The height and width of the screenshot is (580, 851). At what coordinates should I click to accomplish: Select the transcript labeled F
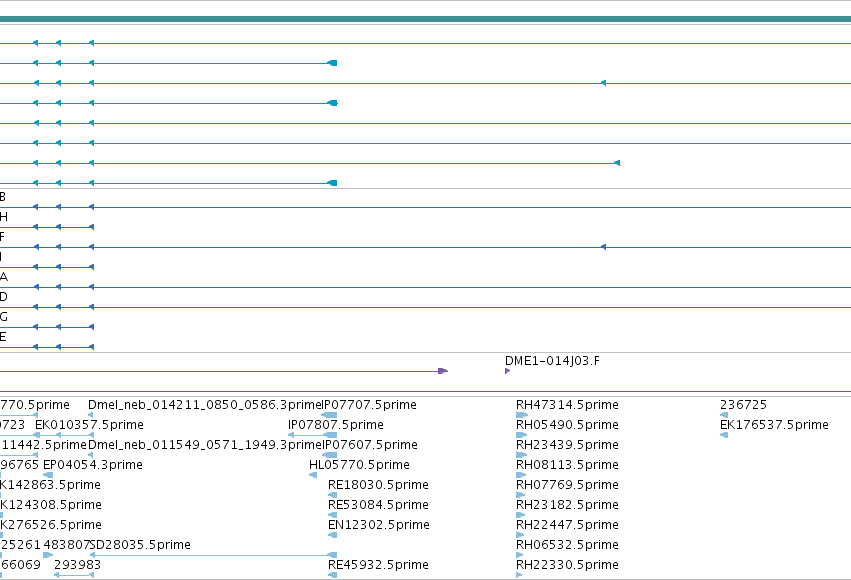click(426, 247)
